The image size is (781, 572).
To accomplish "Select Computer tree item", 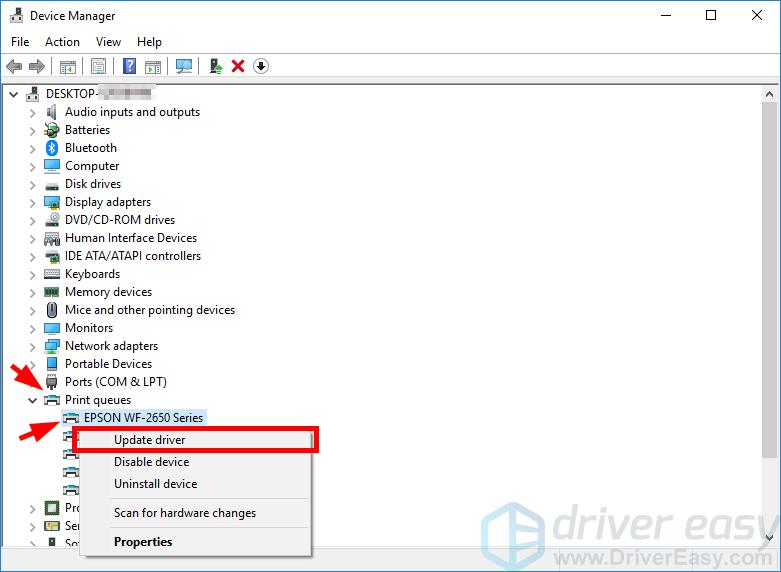I will pyautogui.click(x=92, y=166).
